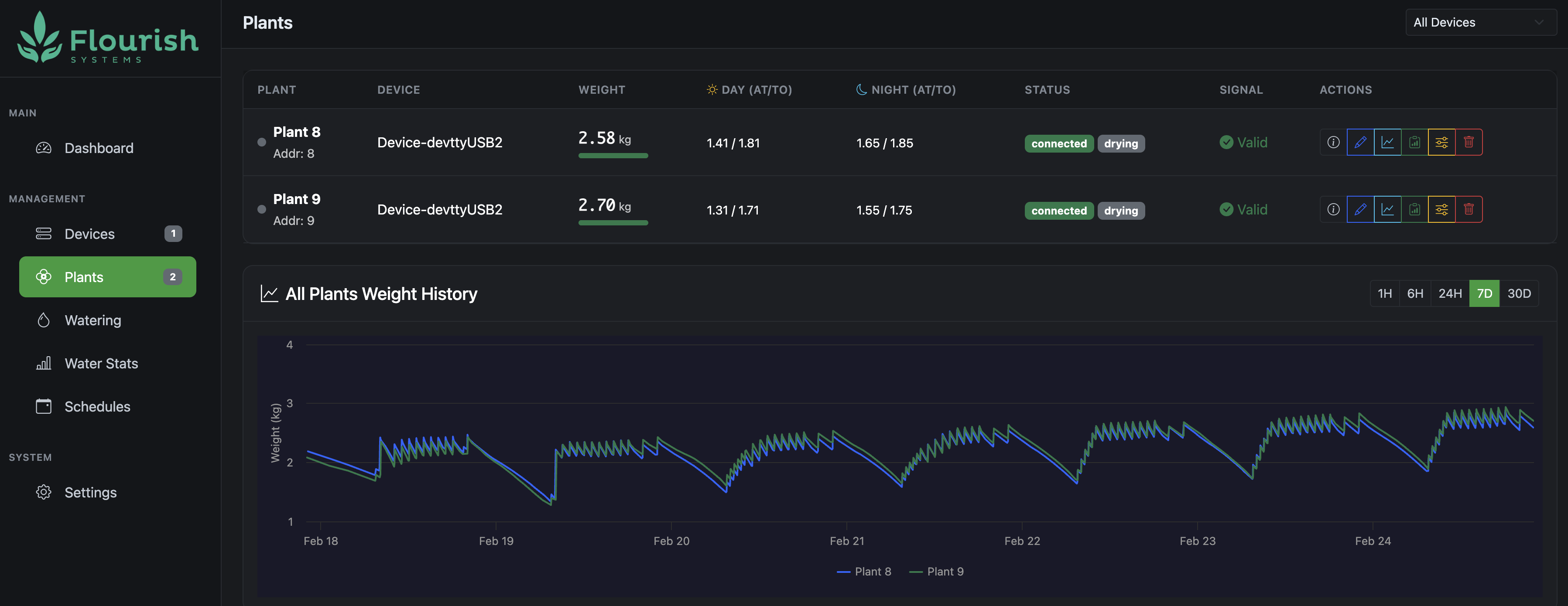Viewport: 1568px width, 606px height.
Task: Click the green report clipboard icon for Plant 8
Action: coord(1414,142)
